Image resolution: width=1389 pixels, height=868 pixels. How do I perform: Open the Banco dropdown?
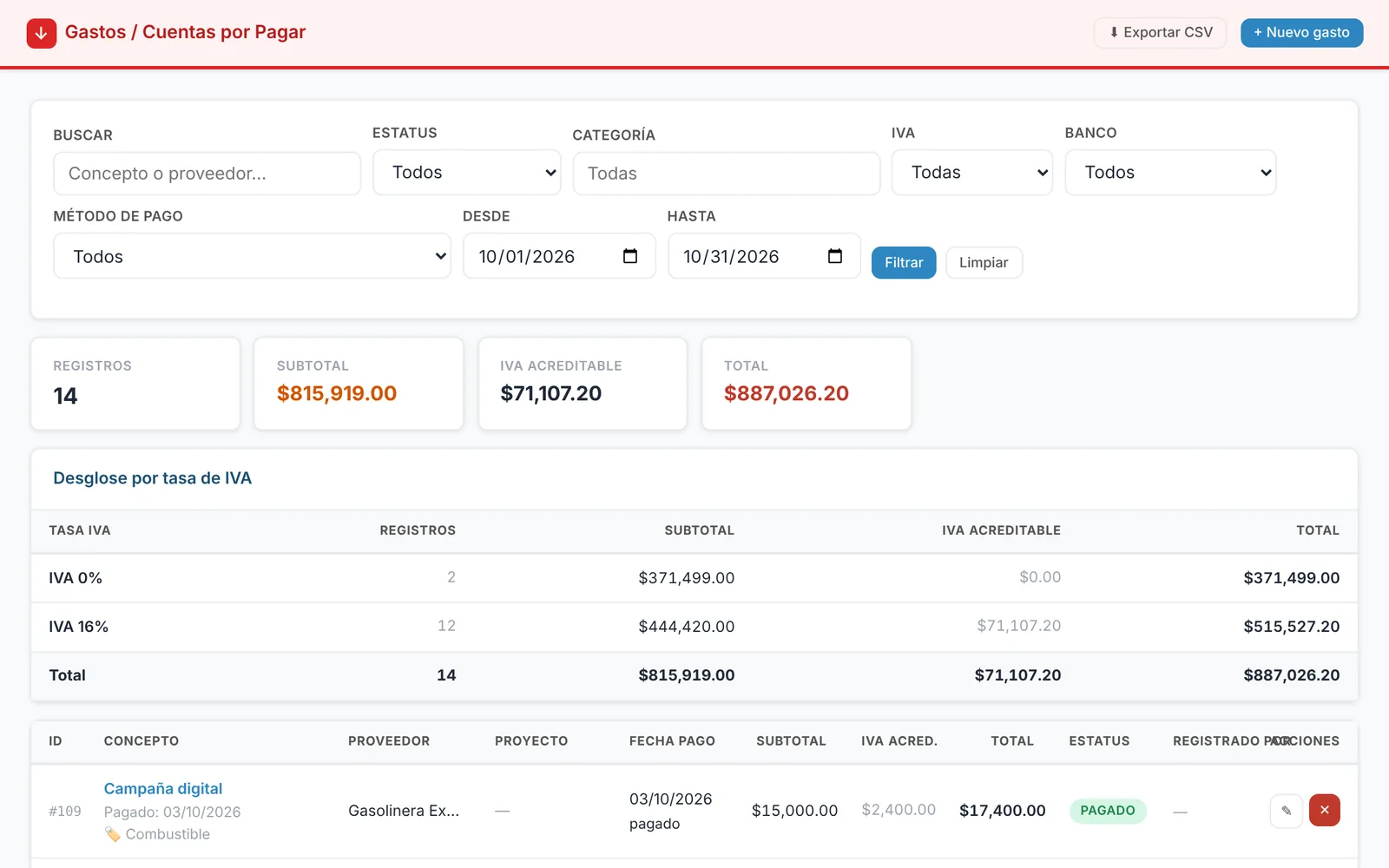1170,173
